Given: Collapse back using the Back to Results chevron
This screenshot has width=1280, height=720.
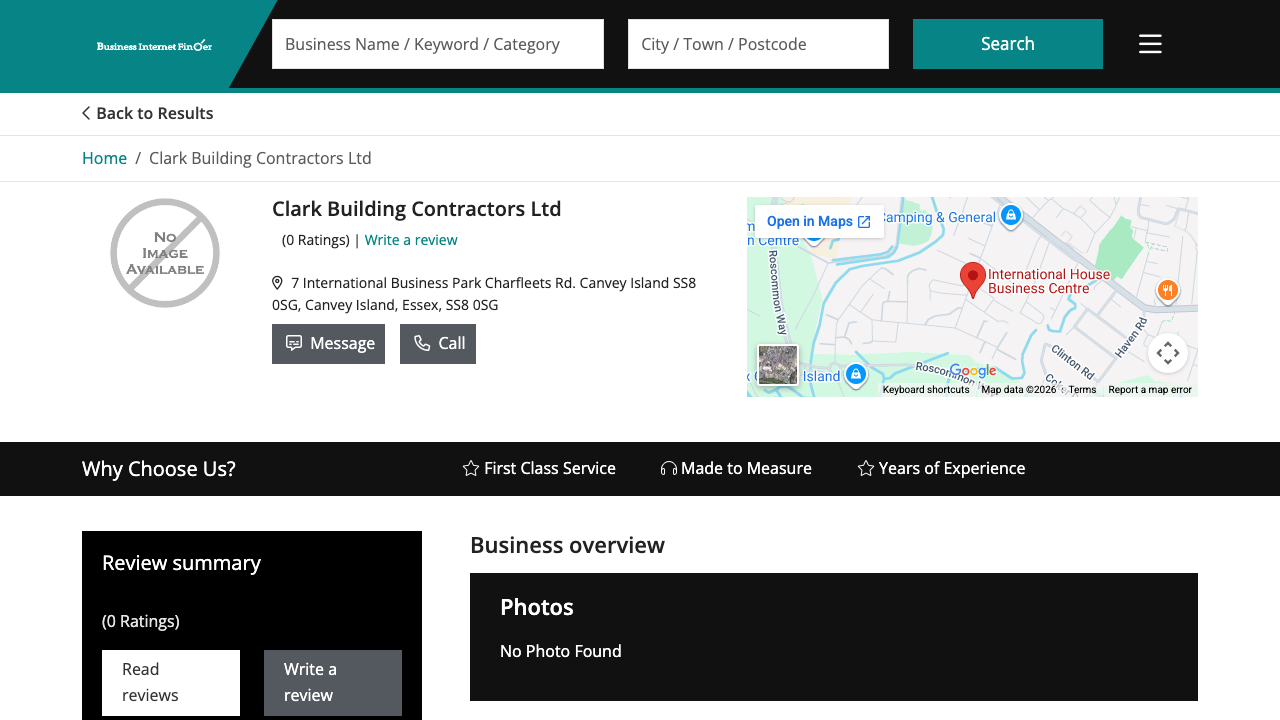Looking at the screenshot, I should tap(85, 113).
